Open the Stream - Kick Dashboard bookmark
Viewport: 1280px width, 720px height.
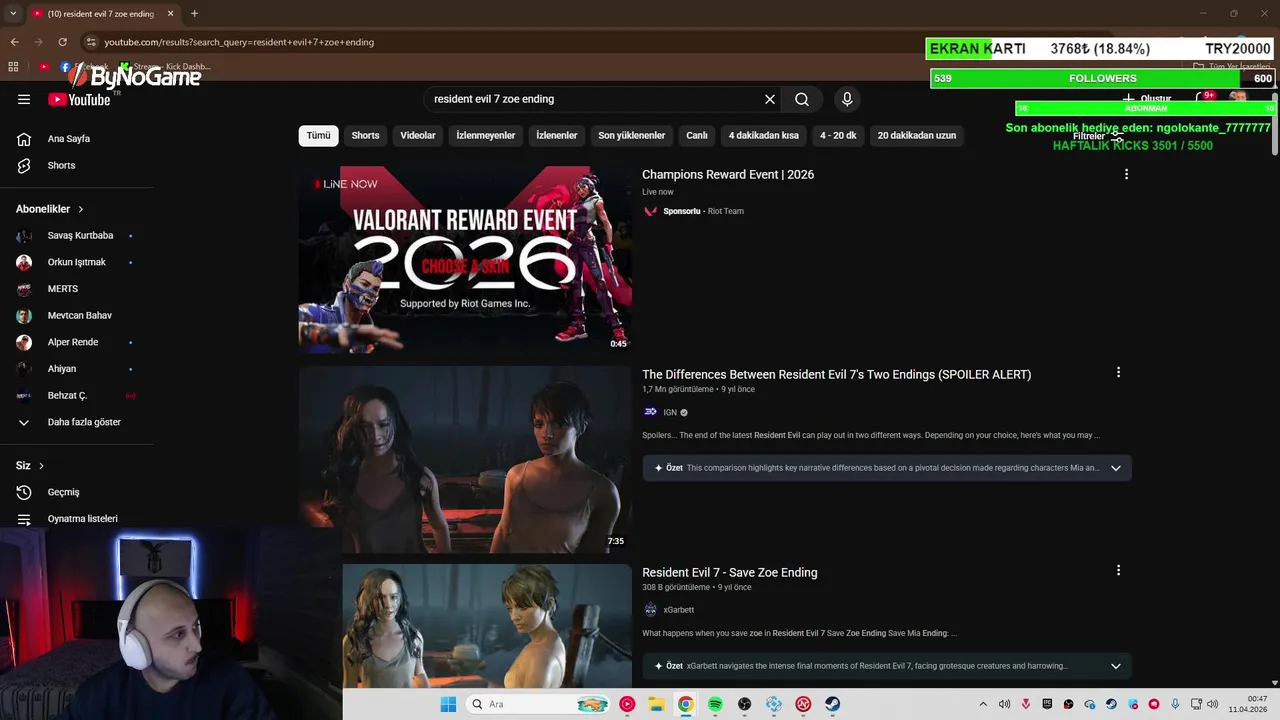pyautogui.click(x=165, y=67)
